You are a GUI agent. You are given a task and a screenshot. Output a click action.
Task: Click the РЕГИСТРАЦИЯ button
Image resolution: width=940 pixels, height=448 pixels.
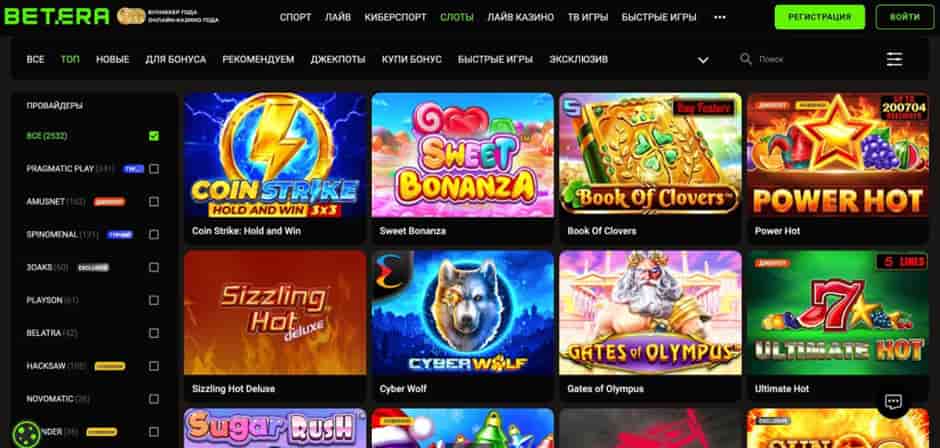820,17
